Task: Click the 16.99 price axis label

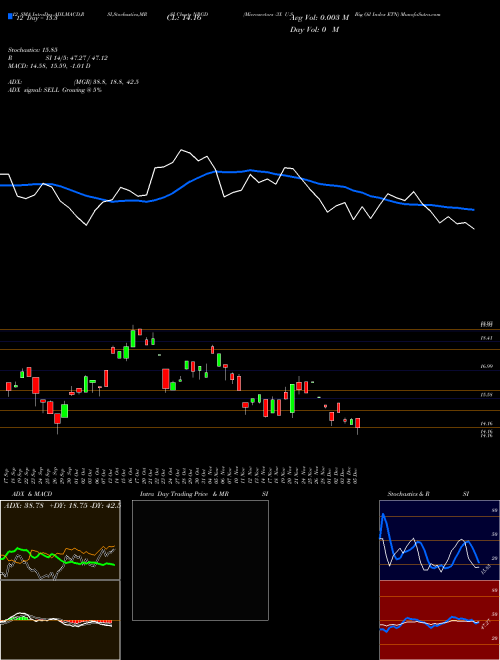Action: coord(486,367)
